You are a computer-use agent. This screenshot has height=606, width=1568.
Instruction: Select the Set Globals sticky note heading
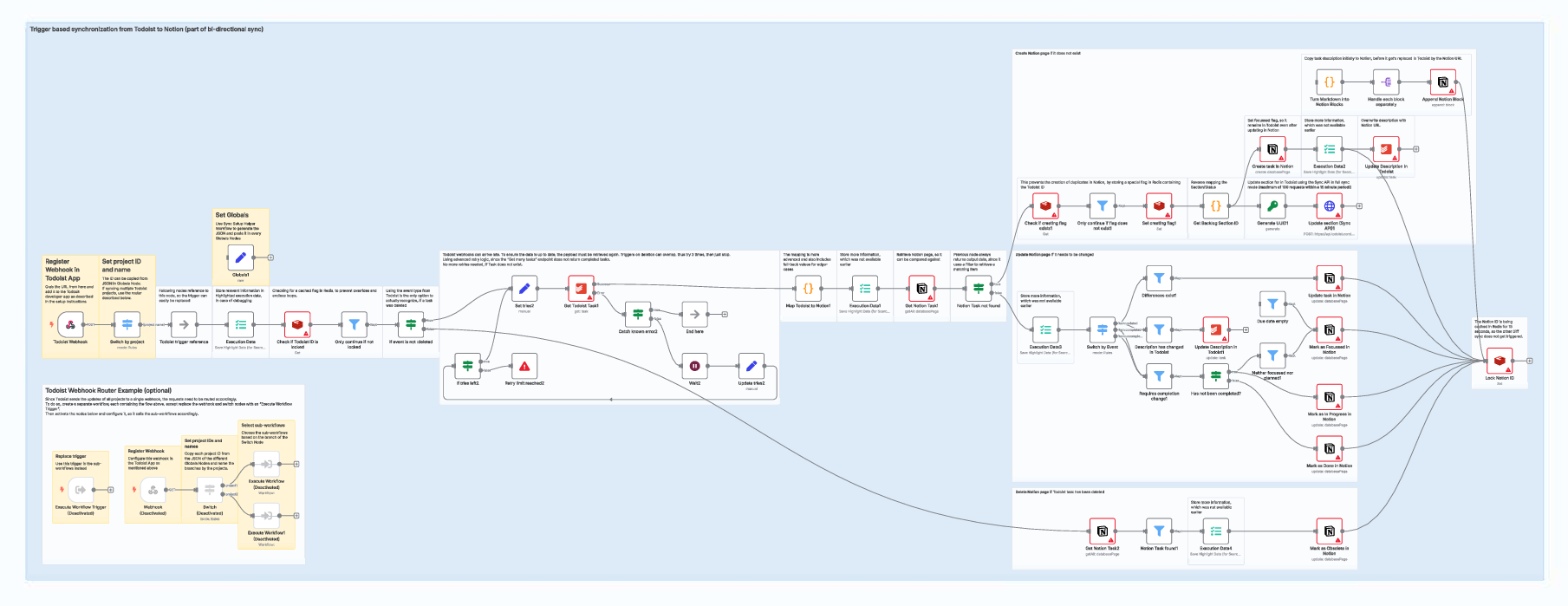231,215
